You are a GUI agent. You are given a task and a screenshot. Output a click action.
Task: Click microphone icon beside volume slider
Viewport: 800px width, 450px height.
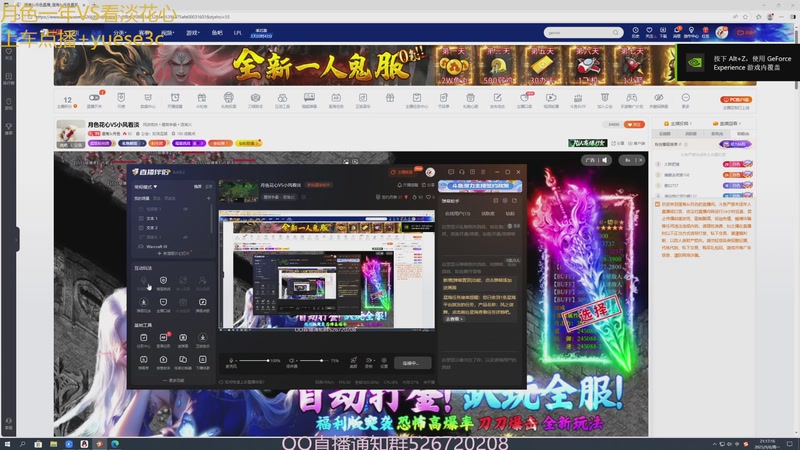(x=231, y=360)
